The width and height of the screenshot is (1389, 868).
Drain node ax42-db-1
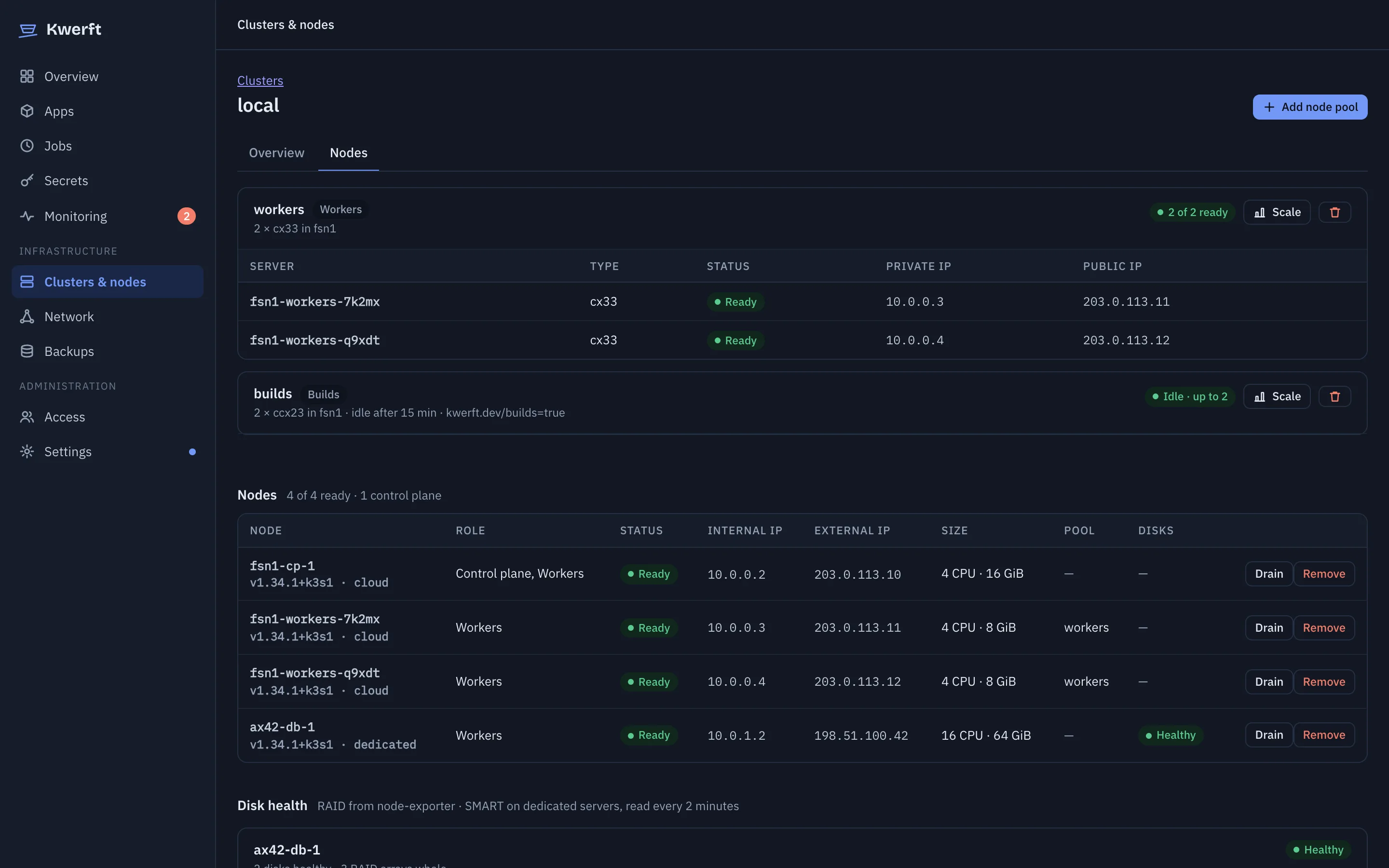pos(1268,735)
